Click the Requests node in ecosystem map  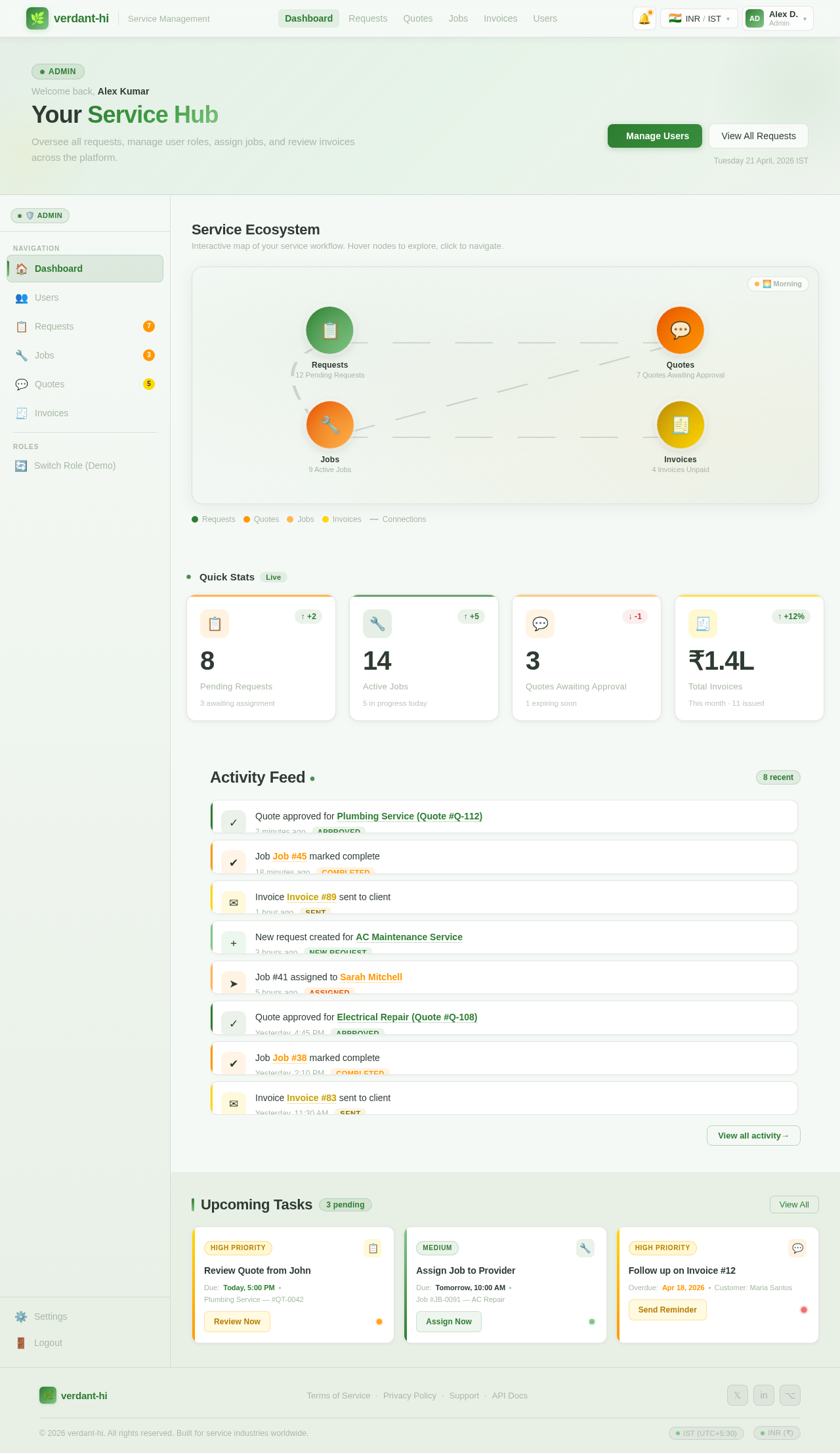tap(329, 330)
